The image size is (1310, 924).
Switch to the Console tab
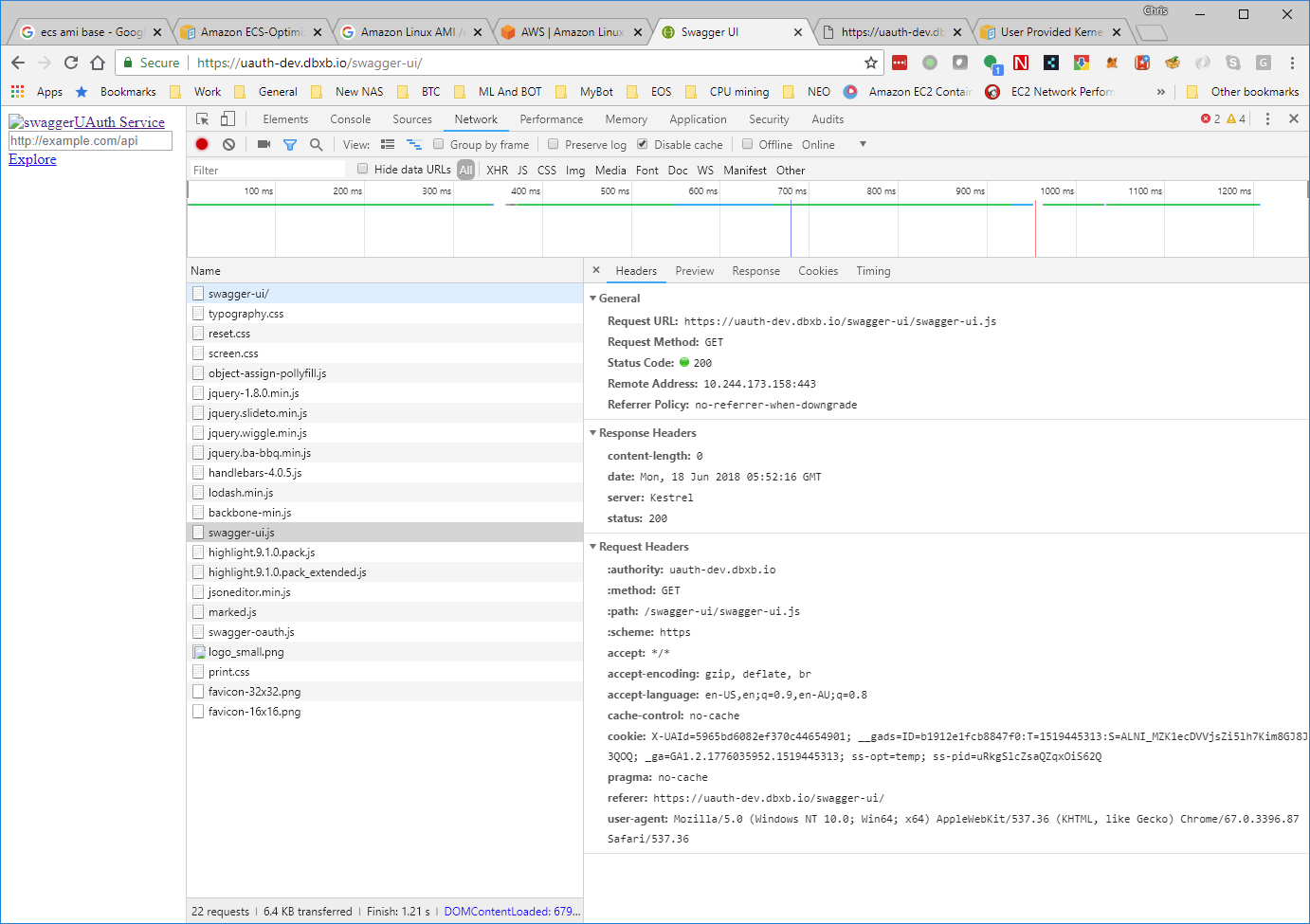[x=350, y=118]
